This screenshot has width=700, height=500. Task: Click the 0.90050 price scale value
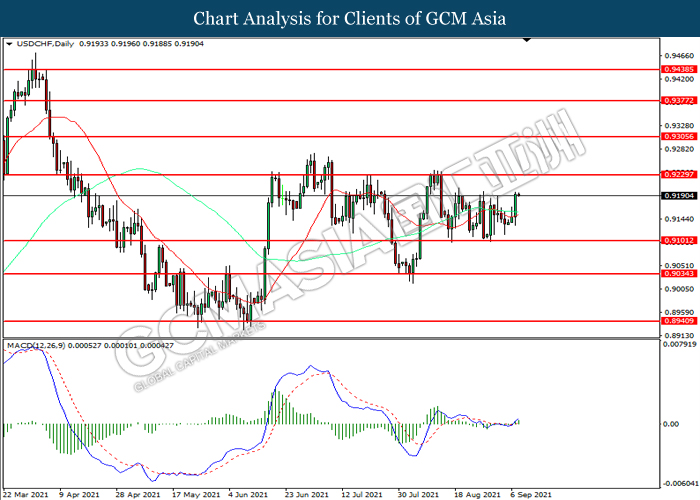679,289
